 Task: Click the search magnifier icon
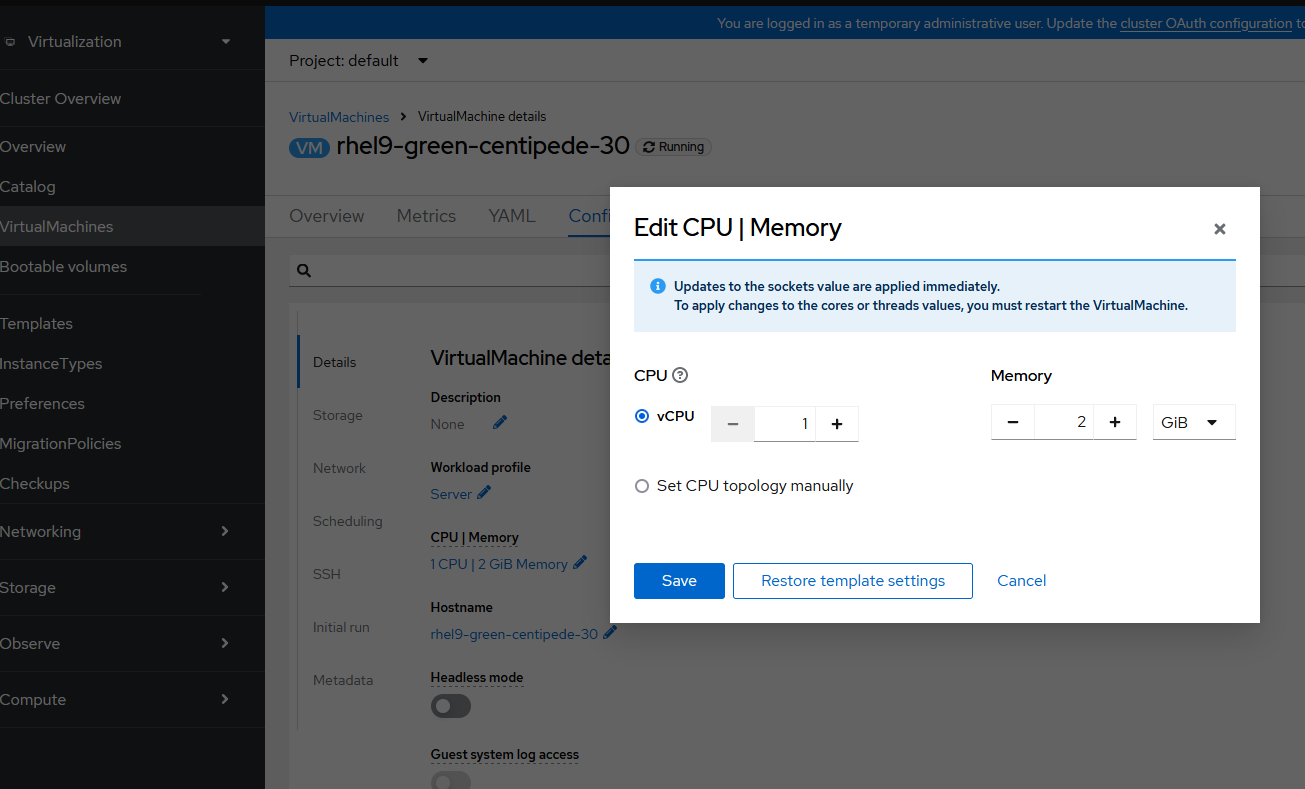click(x=304, y=270)
